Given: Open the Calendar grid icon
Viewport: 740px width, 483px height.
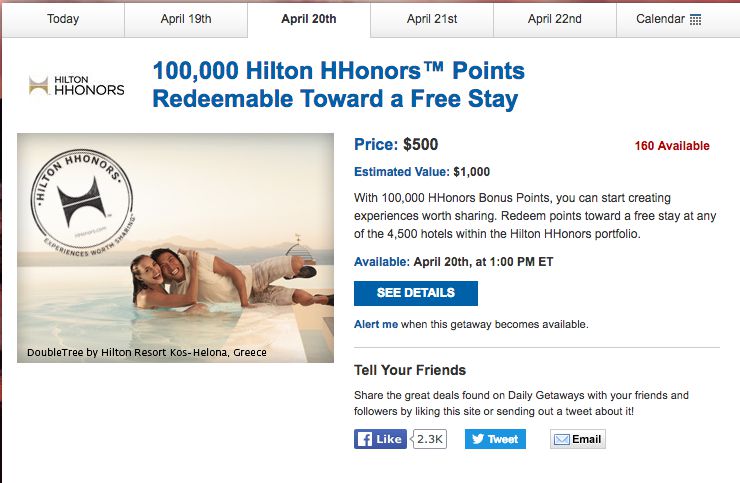Looking at the screenshot, I should [x=695, y=19].
